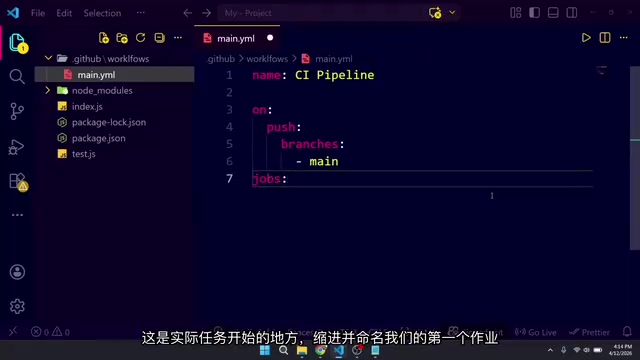Select the main.yml editor tab
The height and width of the screenshot is (360, 640).
click(237, 38)
